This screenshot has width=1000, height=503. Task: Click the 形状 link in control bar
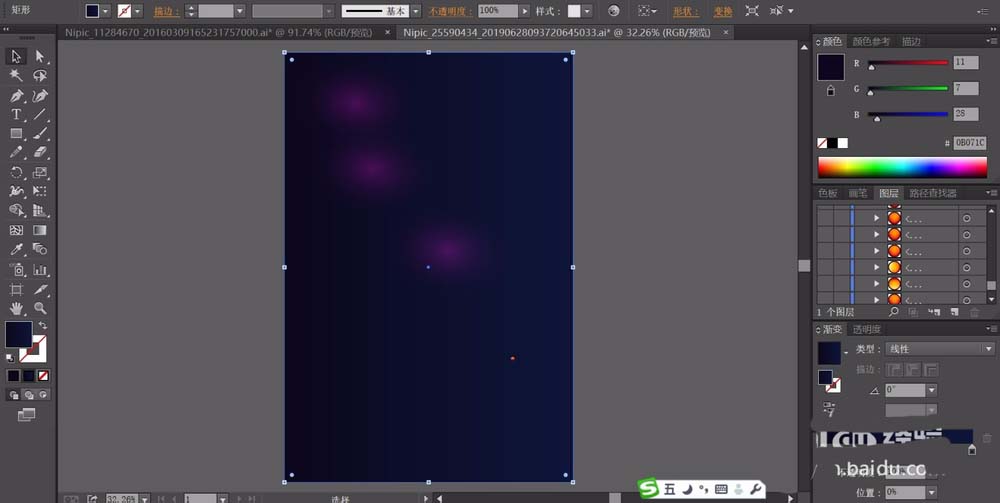(686, 11)
